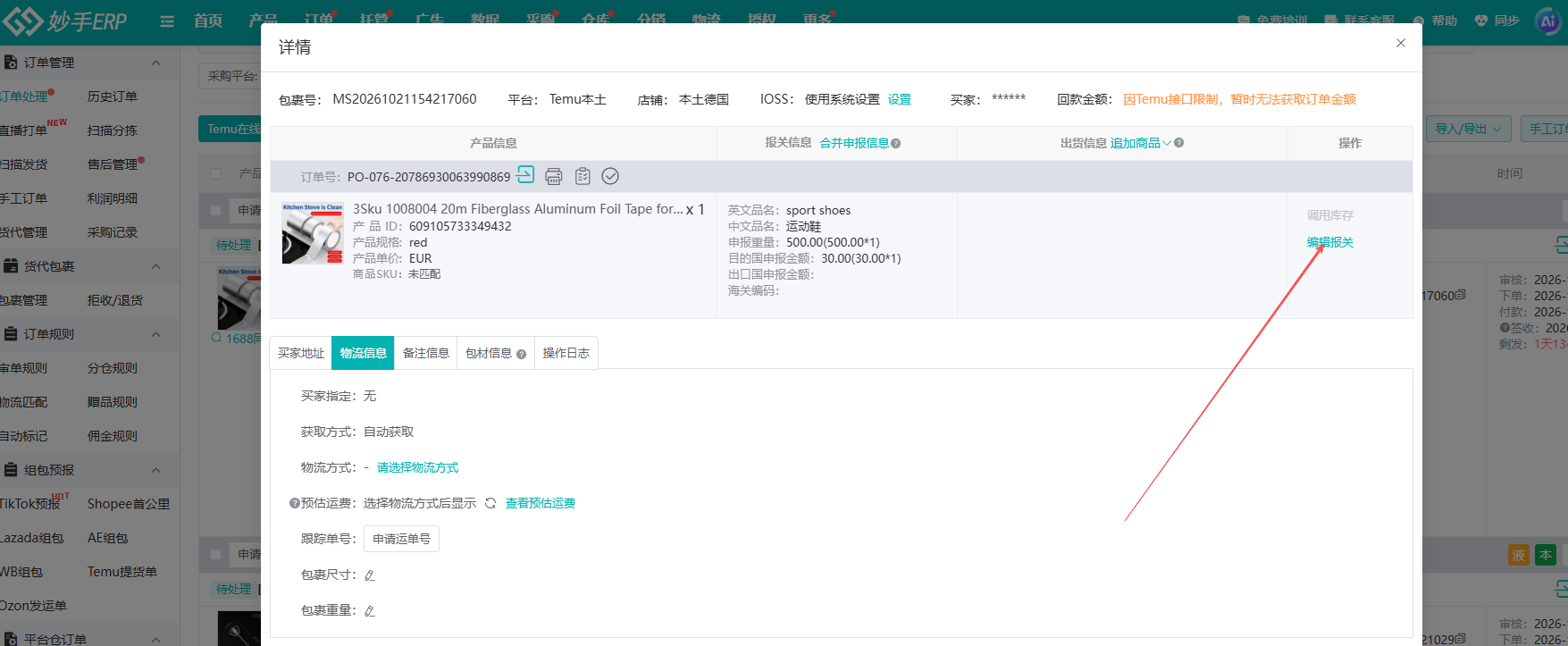Click the 请选择物流方式 link
Image resolution: width=1568 pixels, height=646 pixels.
click(417, 467)
